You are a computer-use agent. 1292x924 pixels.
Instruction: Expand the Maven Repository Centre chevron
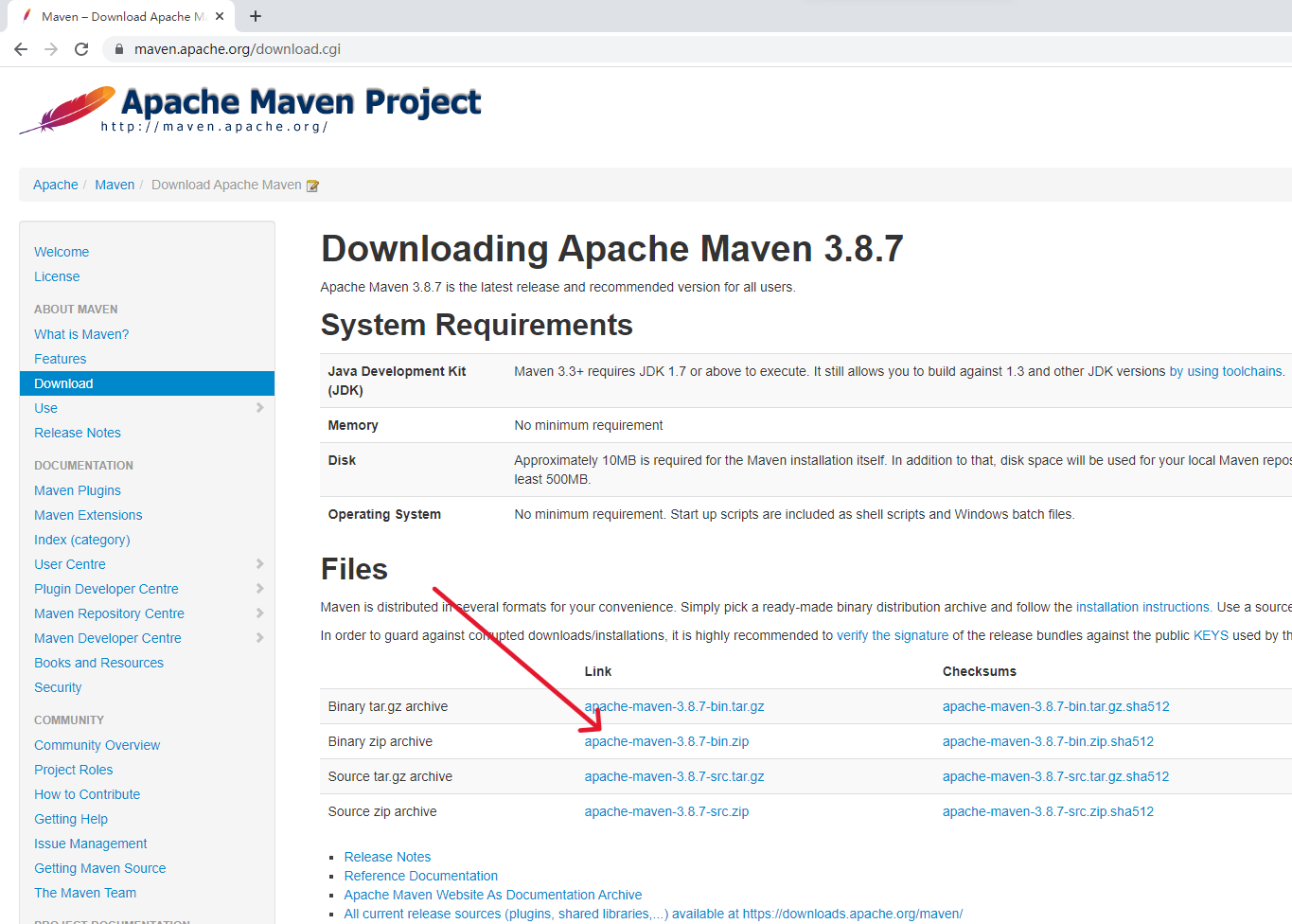[259, 613]
